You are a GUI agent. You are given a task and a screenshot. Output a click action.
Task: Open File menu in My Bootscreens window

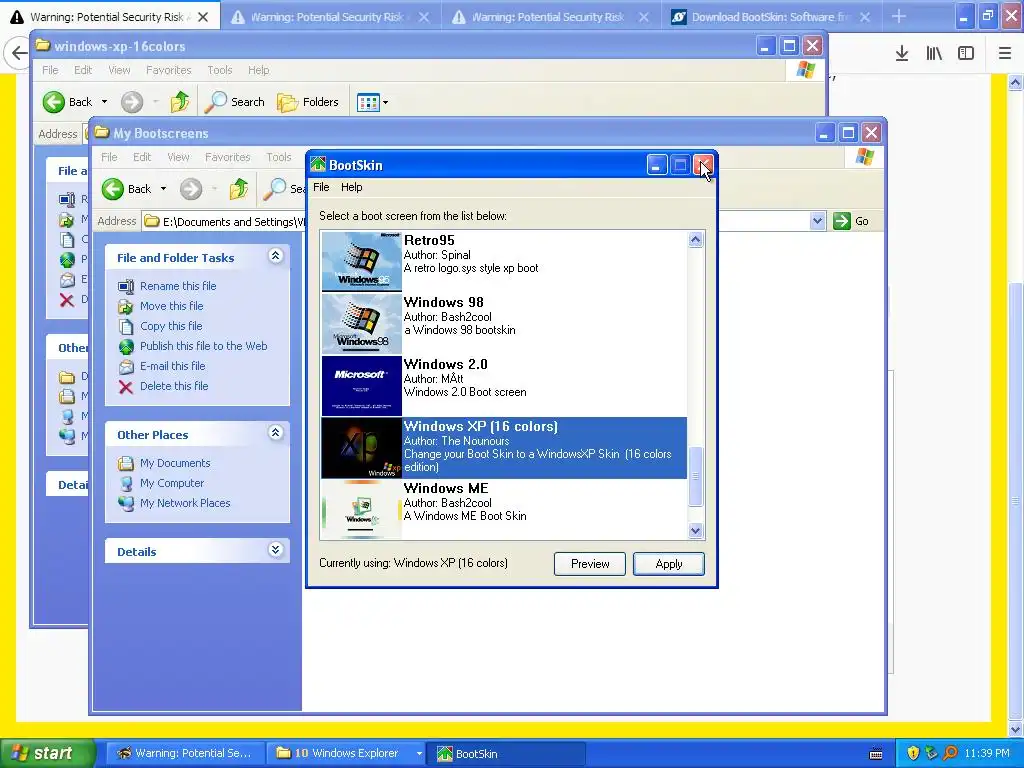[109, 157]
